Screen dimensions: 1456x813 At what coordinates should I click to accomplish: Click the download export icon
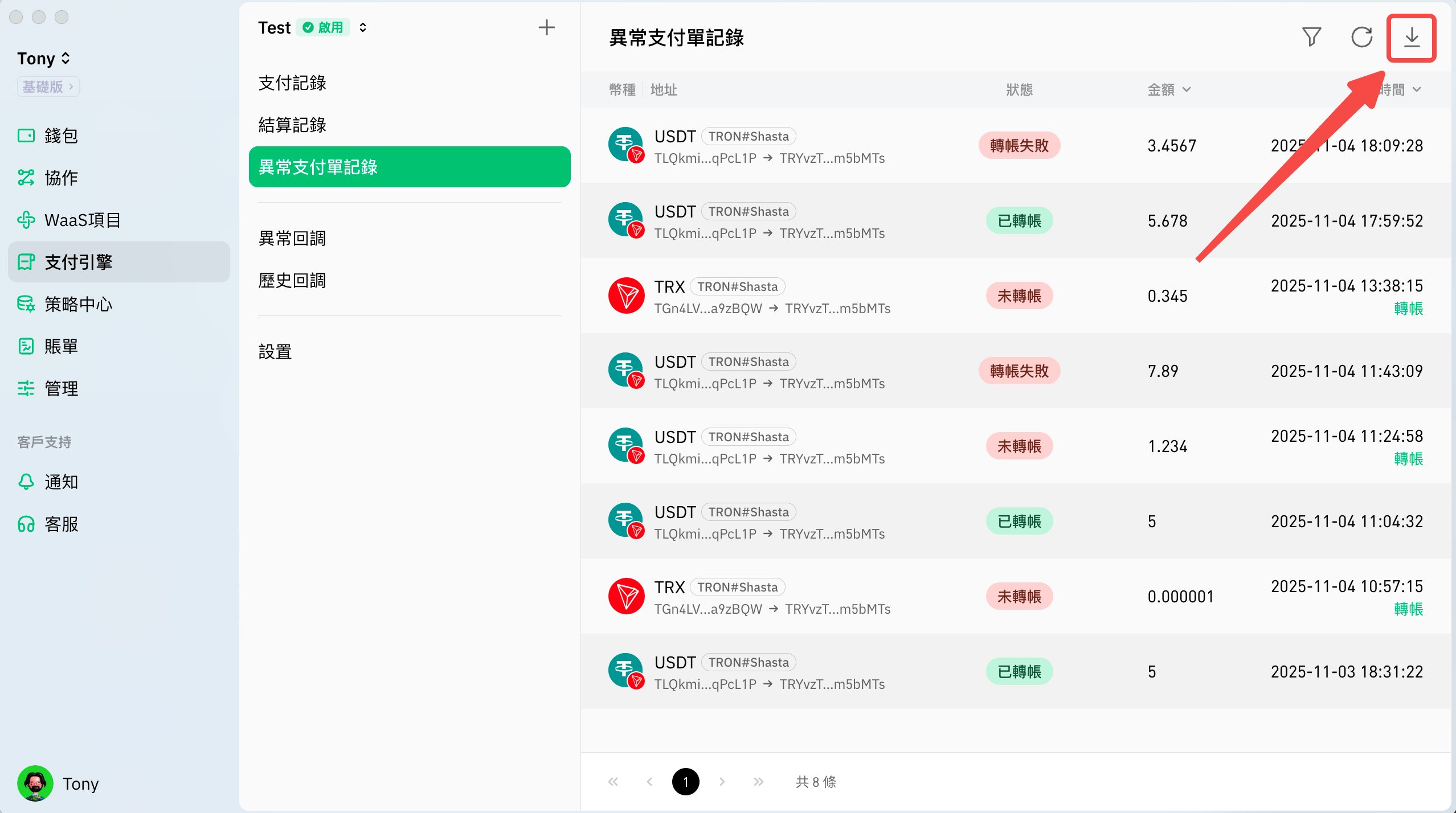click(x=1411, y=38)
